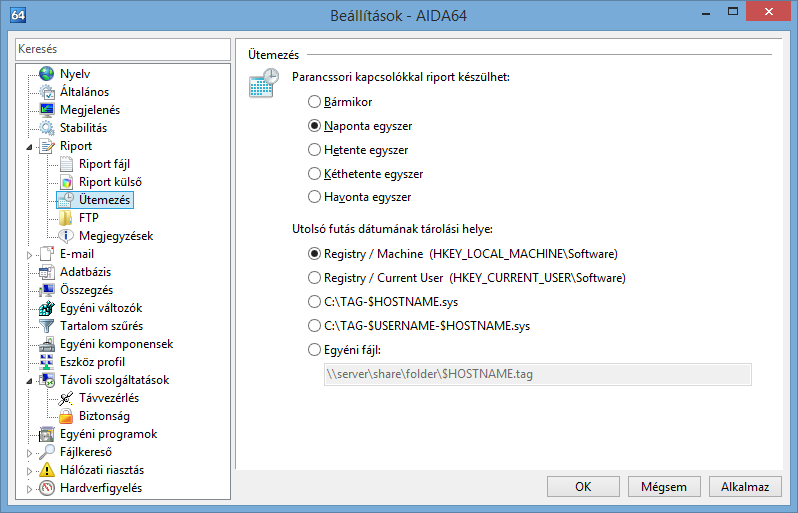This screenshot has height=513, width=798.
Task: Click the Nyelv globe icon
Action: point(47,73)
